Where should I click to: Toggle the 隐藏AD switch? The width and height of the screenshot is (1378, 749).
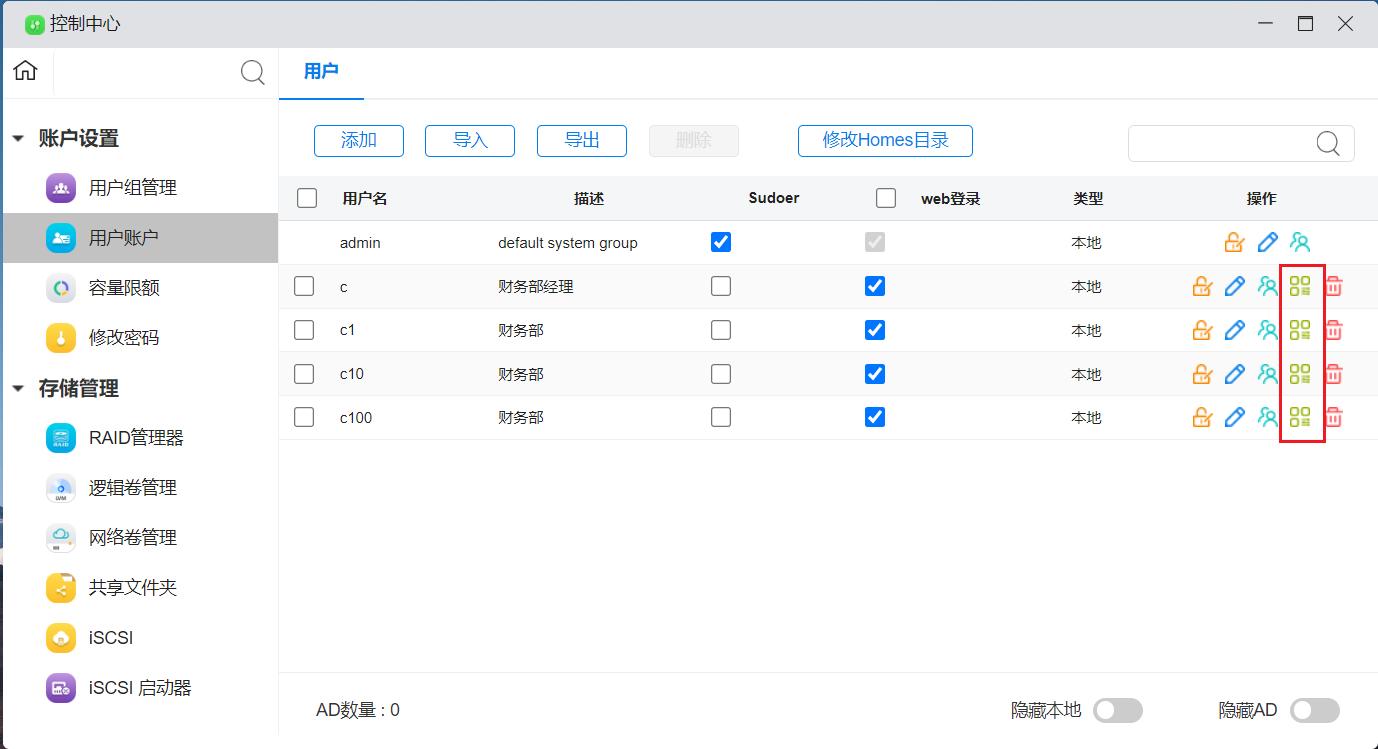coord(1314,710)
